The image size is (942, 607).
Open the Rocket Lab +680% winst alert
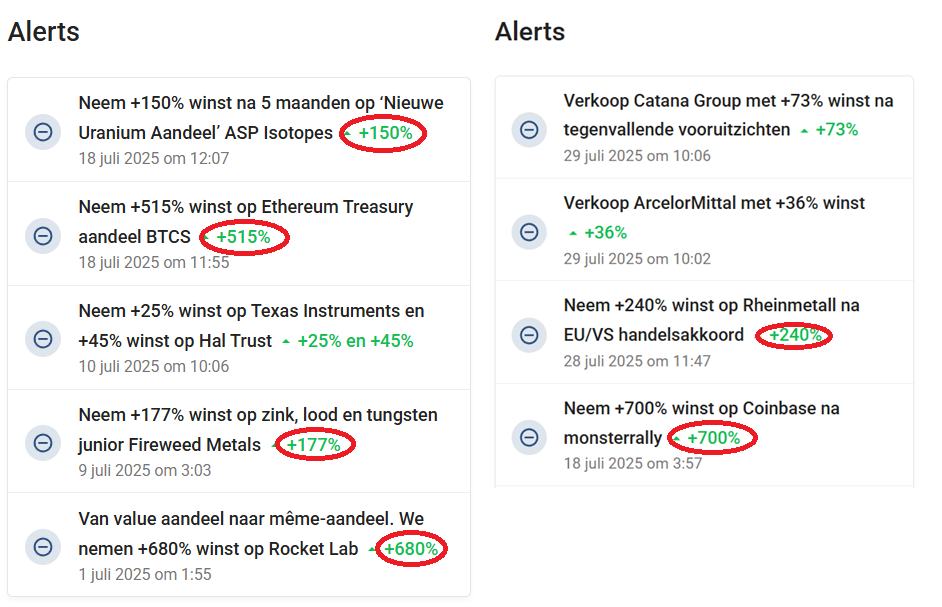pyautogui.click(x=251, y=534)
